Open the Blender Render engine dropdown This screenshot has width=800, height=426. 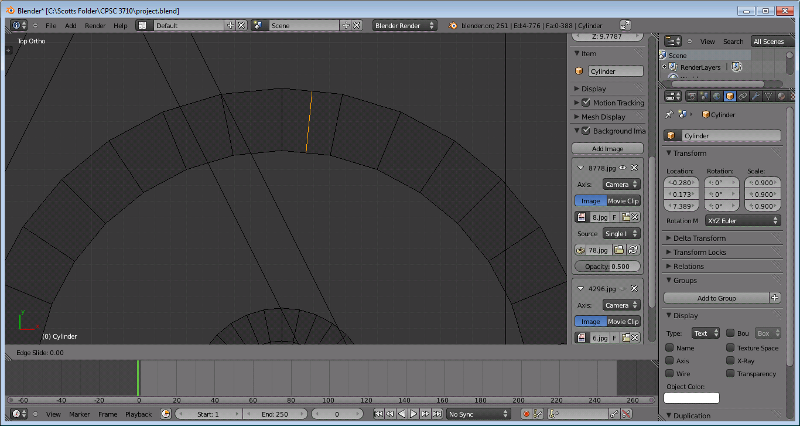(x=405, y=25)
